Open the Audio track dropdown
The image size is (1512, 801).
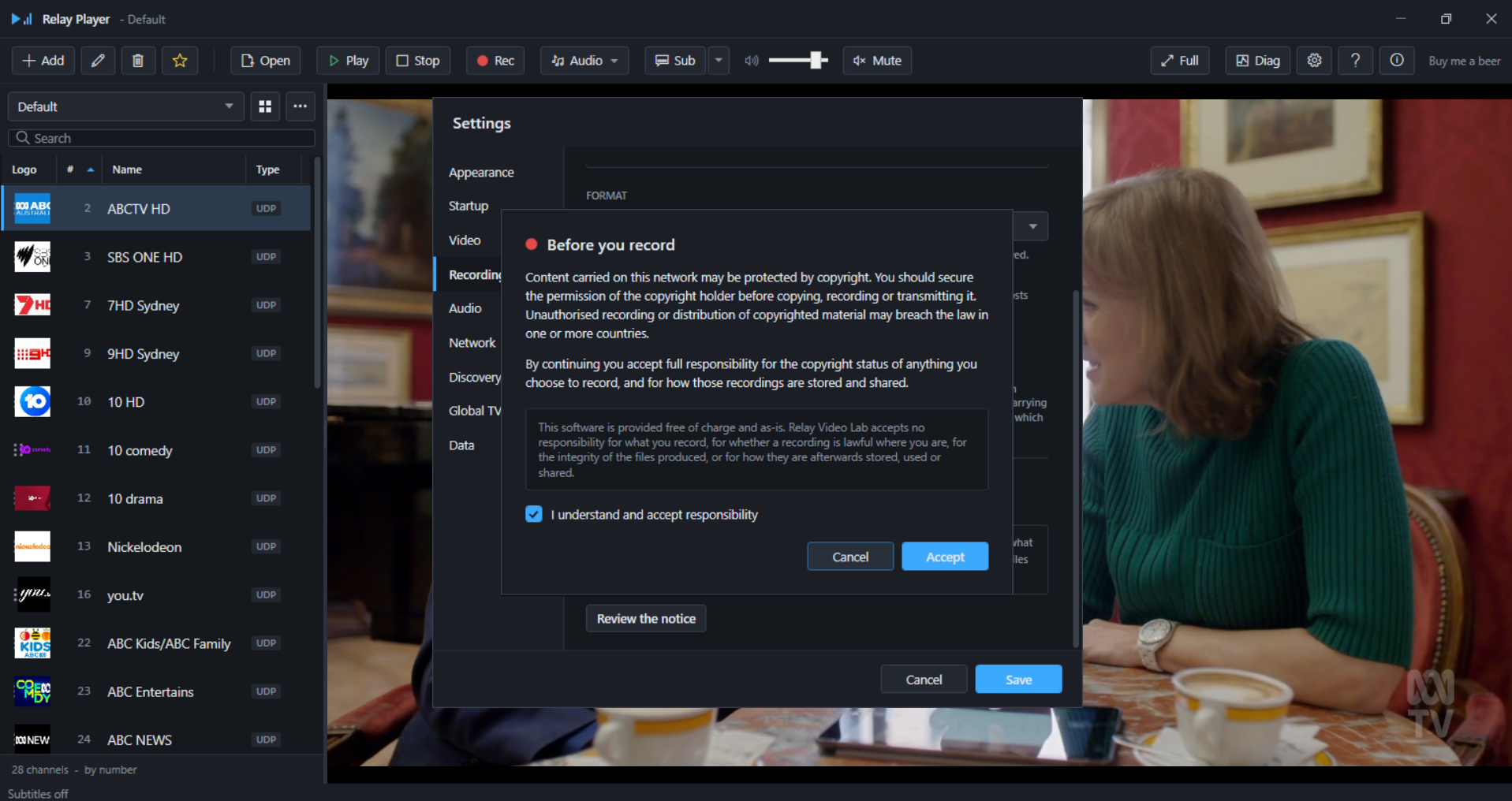[x=584, y=61]
